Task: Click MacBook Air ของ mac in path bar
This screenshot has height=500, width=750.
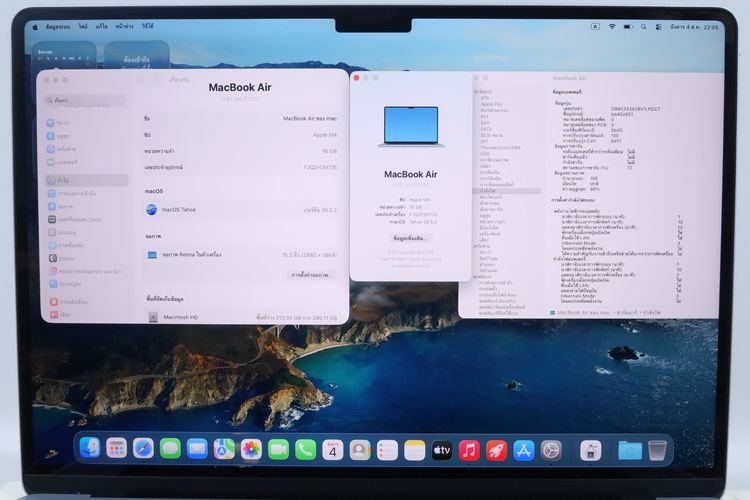Action: coord(580,312)
